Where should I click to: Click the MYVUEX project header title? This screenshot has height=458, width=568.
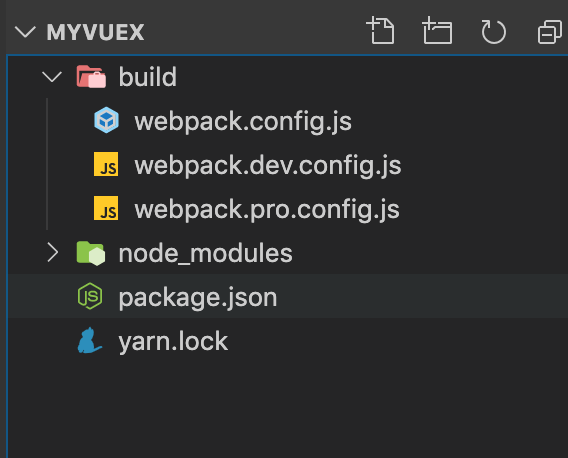(95, 32)
